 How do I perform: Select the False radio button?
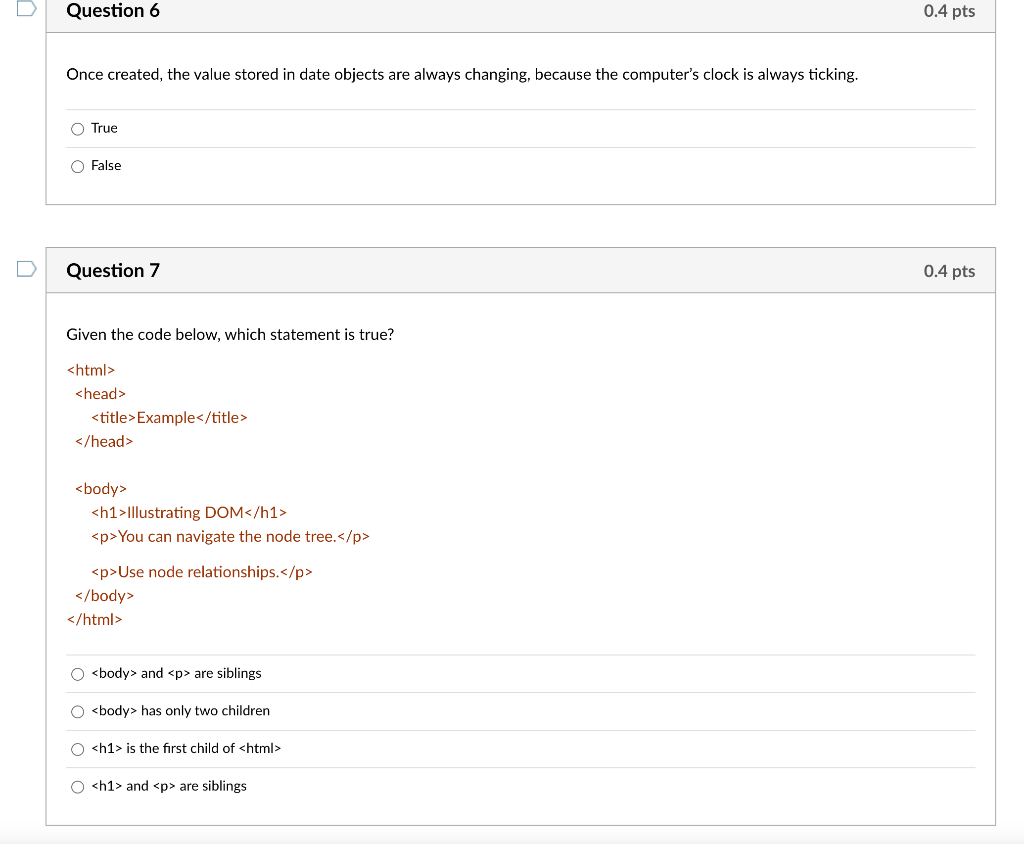click(x=77, y=166)
